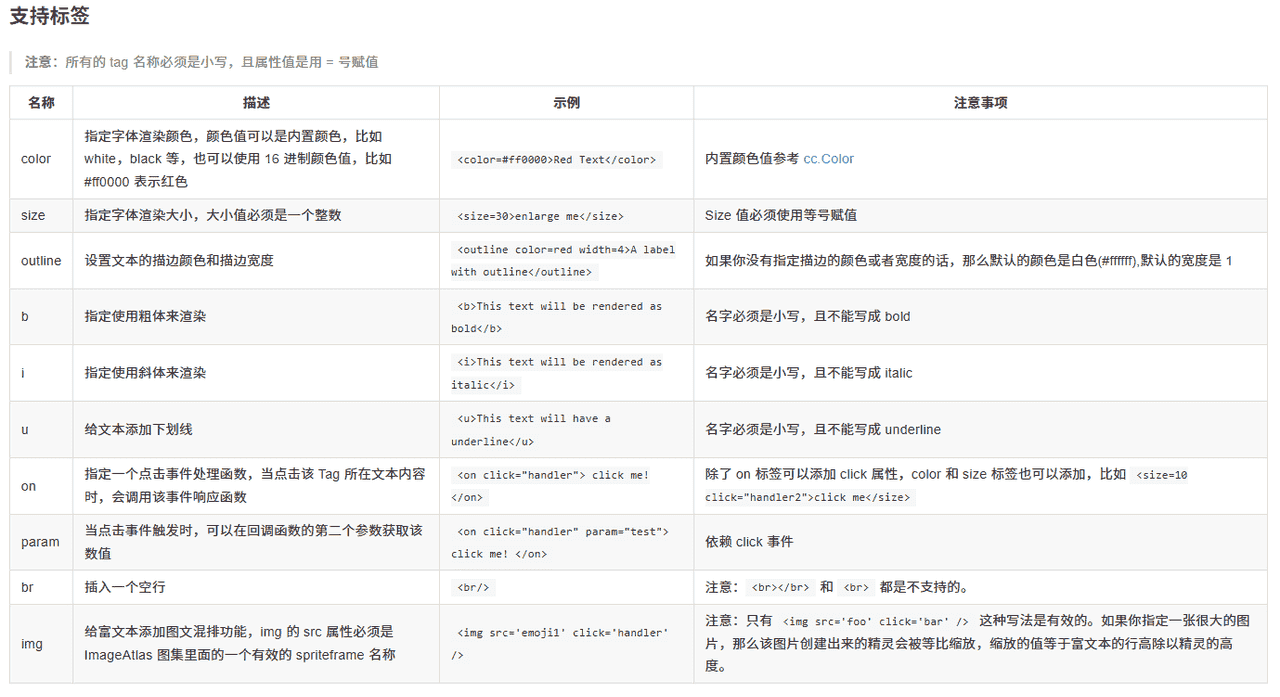Click the note about lowercase tag names
The height and width of the screenshot is (697, 1280).
click(x=200, y=61)
